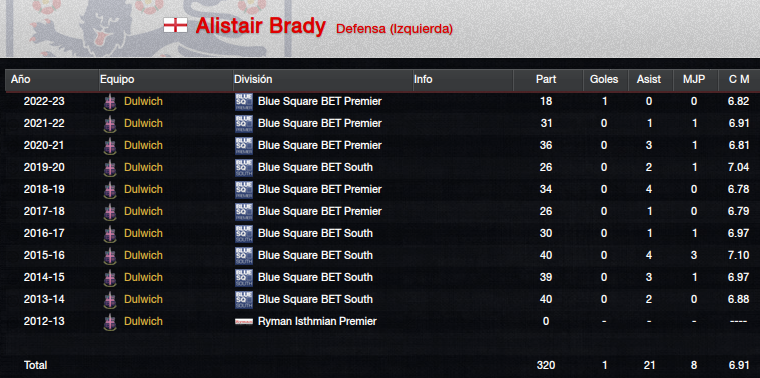Image resolution: width=760 pixels, height=378 pixels.
Task: Open Dulwich team link in 2015-16 row
Action: (143, 255)
